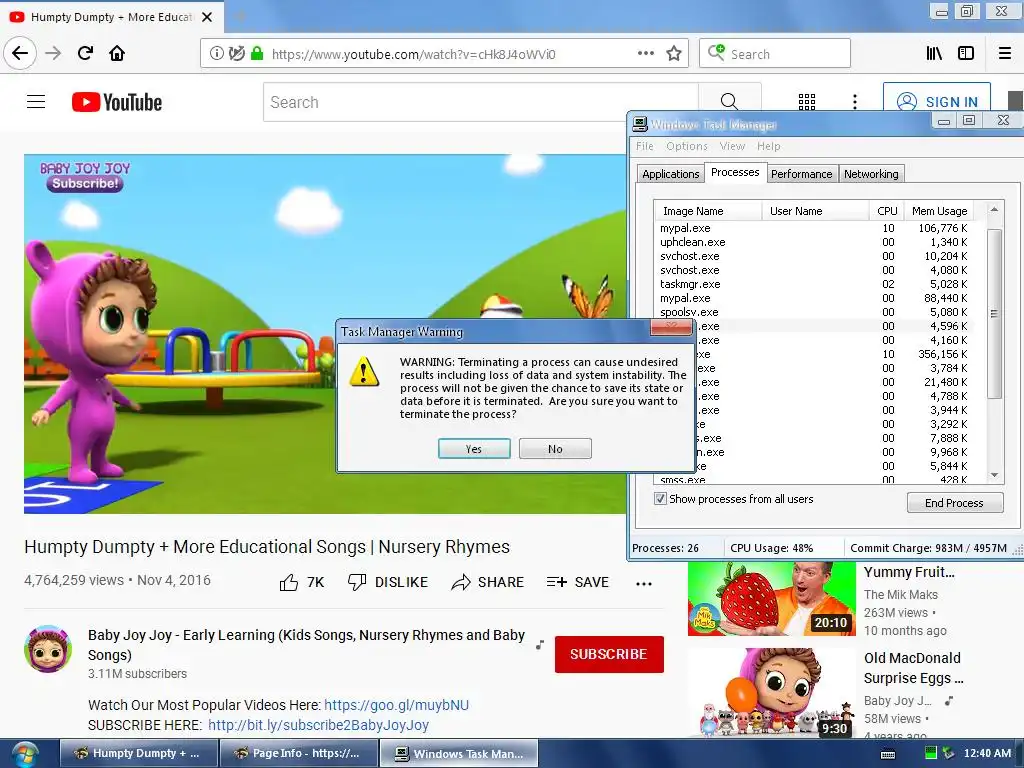Show site information icon in address bar

tap(216, 54)
